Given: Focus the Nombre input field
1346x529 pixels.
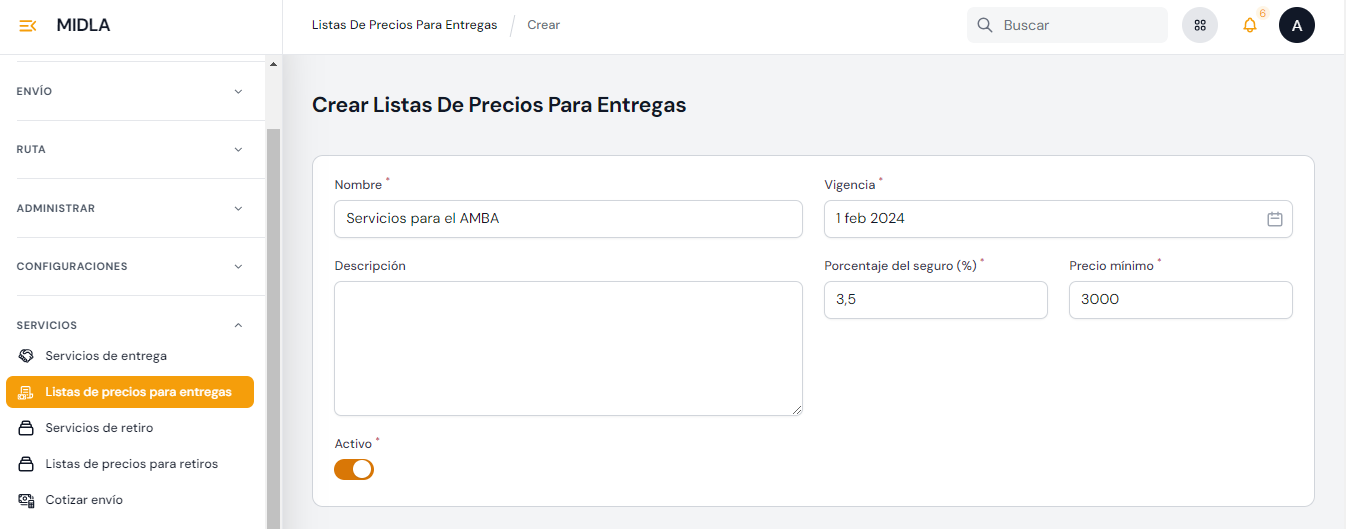Looking at the screenshot, I should tap(568, 219).
